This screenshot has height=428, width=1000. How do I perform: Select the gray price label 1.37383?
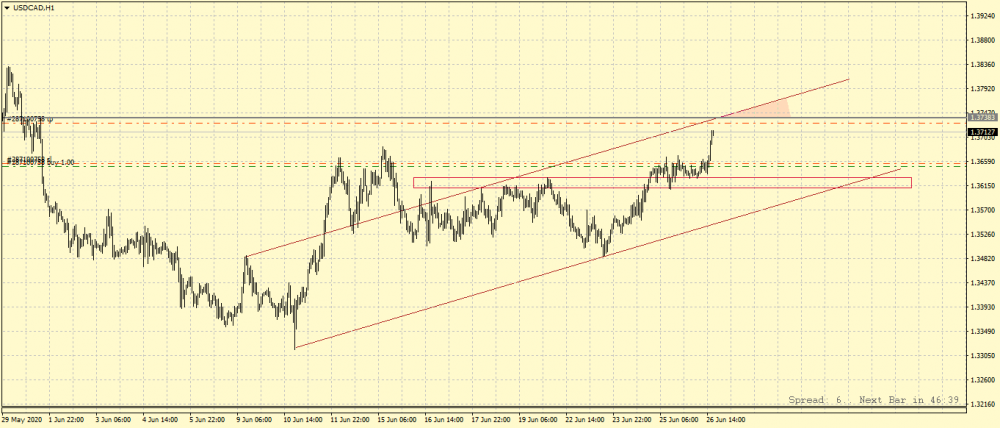tap(983, 118)
